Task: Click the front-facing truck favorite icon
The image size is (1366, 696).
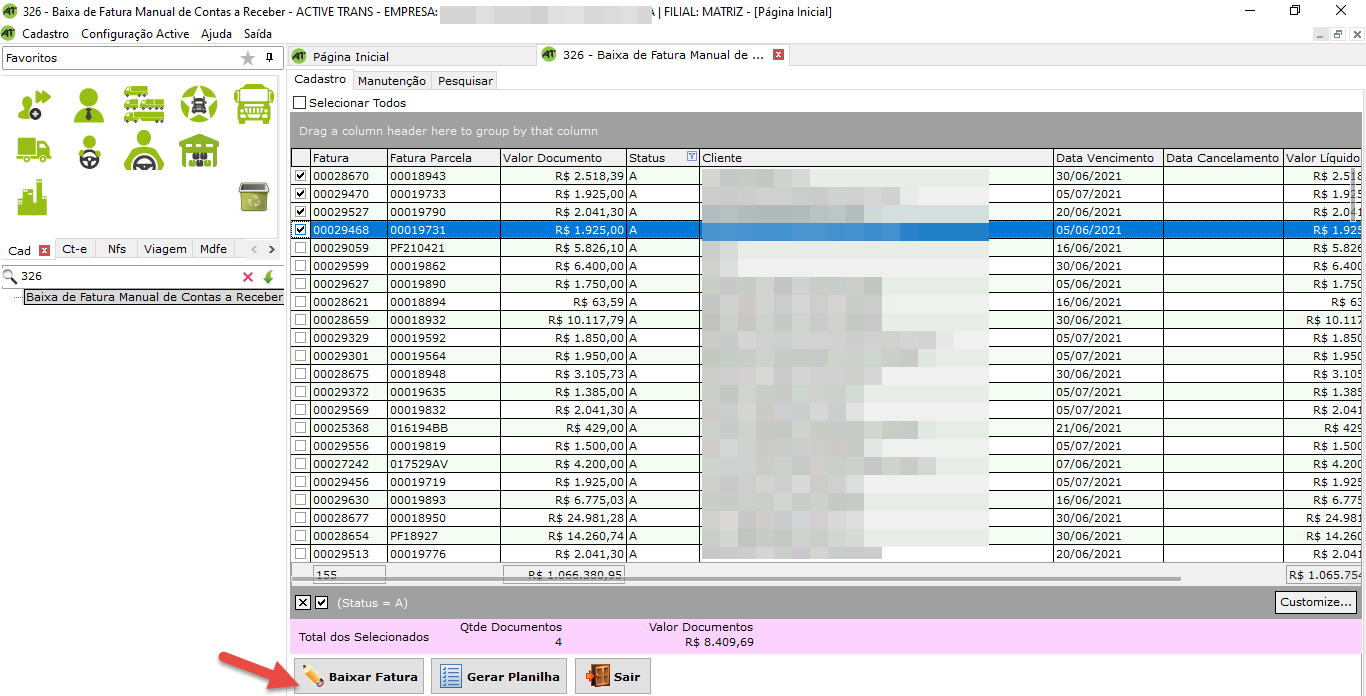Action: pyautogui.click(x=252, y=104)
